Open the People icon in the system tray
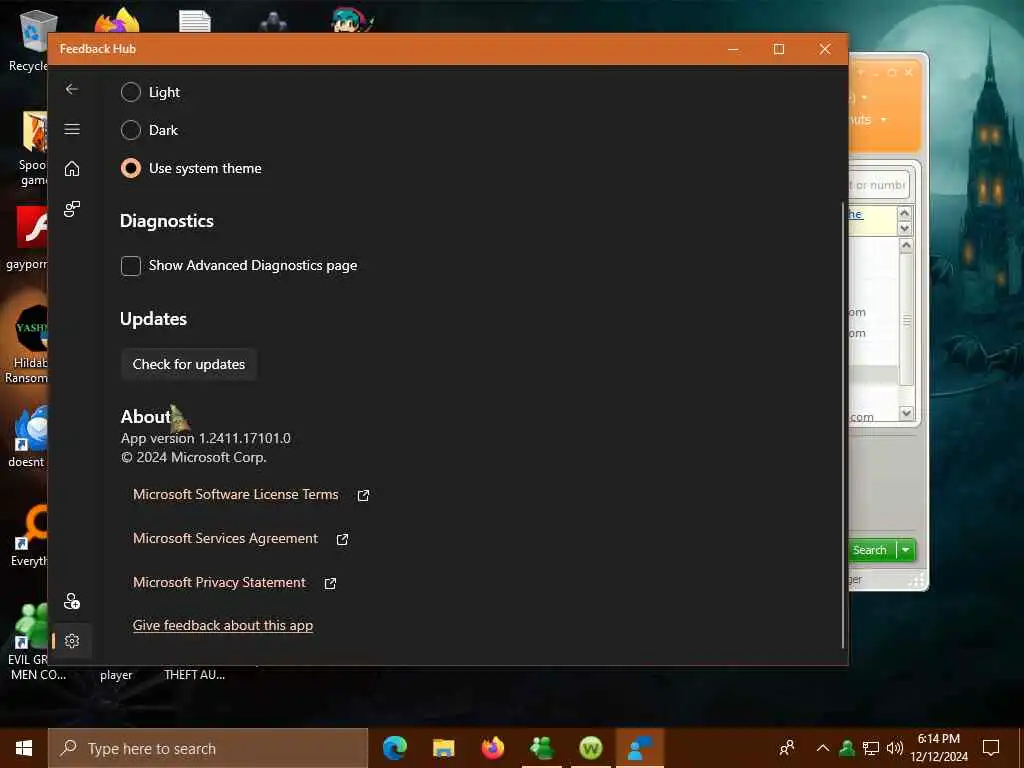This screenshot has height=768, width=1024. 788,748
